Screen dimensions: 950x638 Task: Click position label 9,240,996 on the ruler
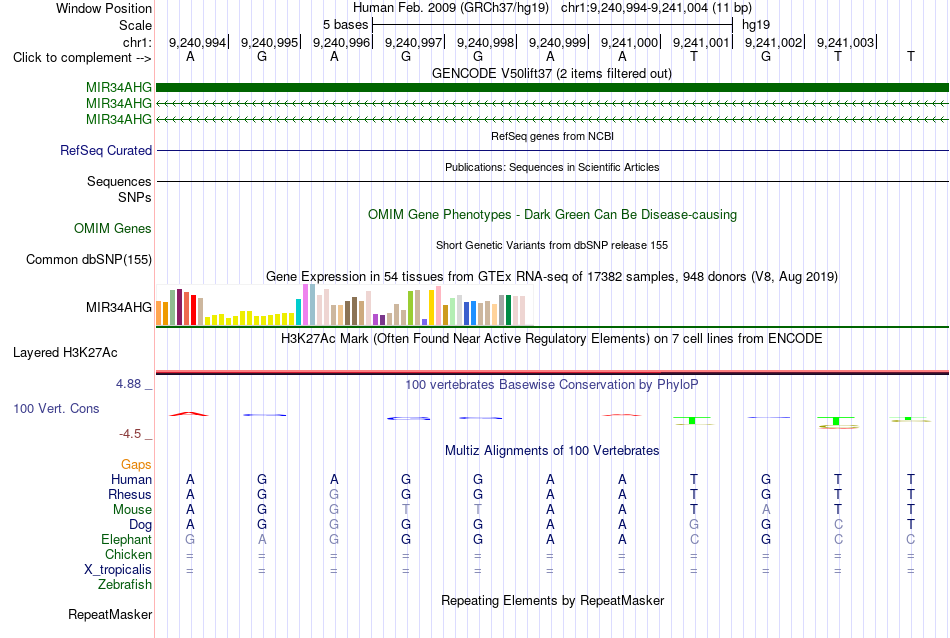click(341, 42)
